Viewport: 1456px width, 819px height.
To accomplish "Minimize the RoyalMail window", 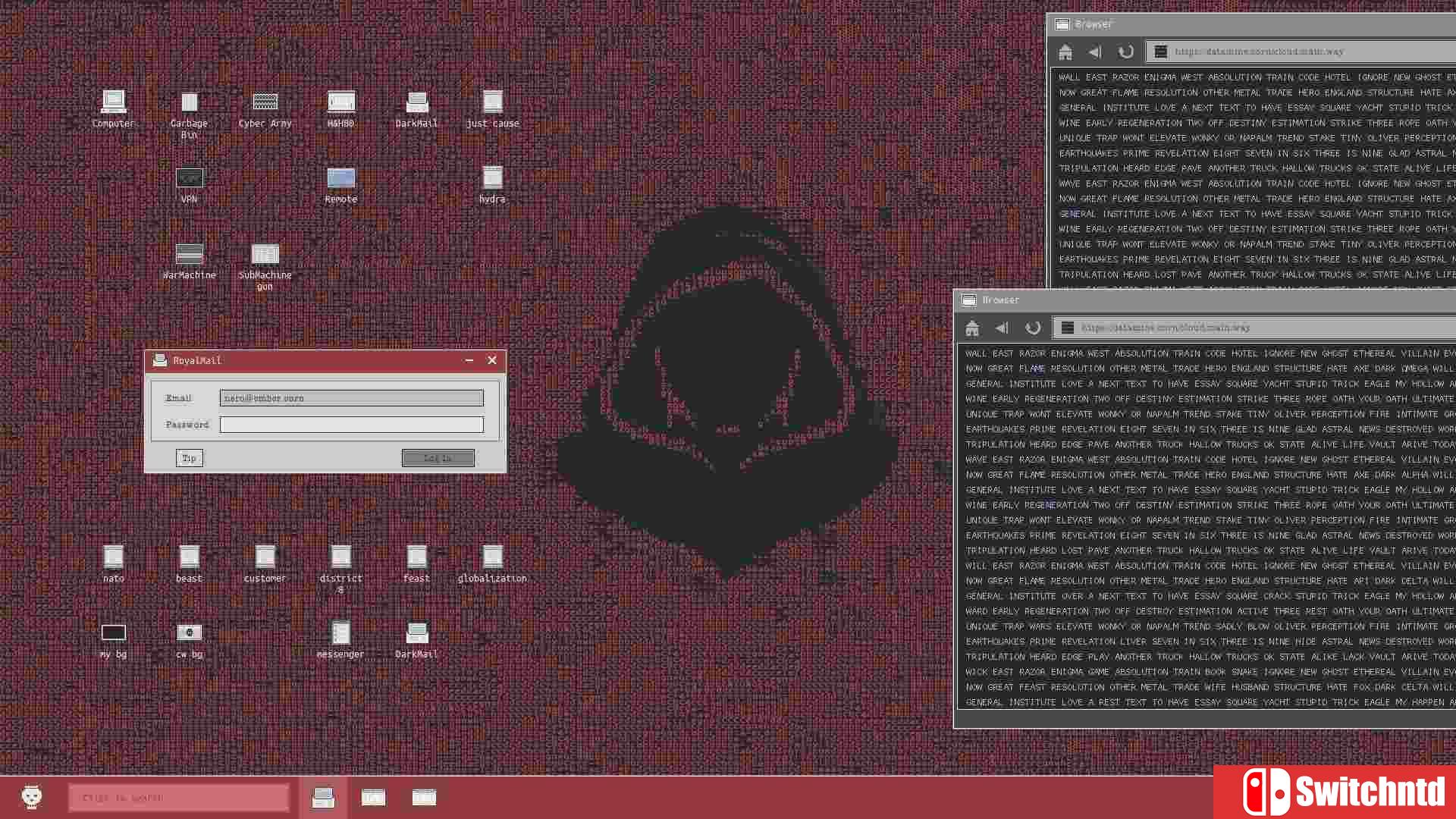I will pyautogui.click(x=469, y=360).
